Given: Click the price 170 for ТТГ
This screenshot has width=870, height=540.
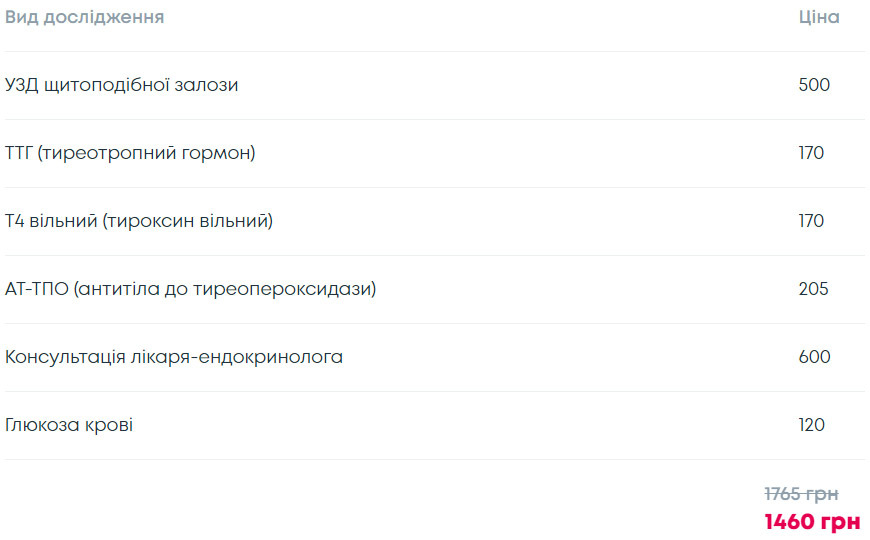Looking at the screenshot, I should click(811, 153).
